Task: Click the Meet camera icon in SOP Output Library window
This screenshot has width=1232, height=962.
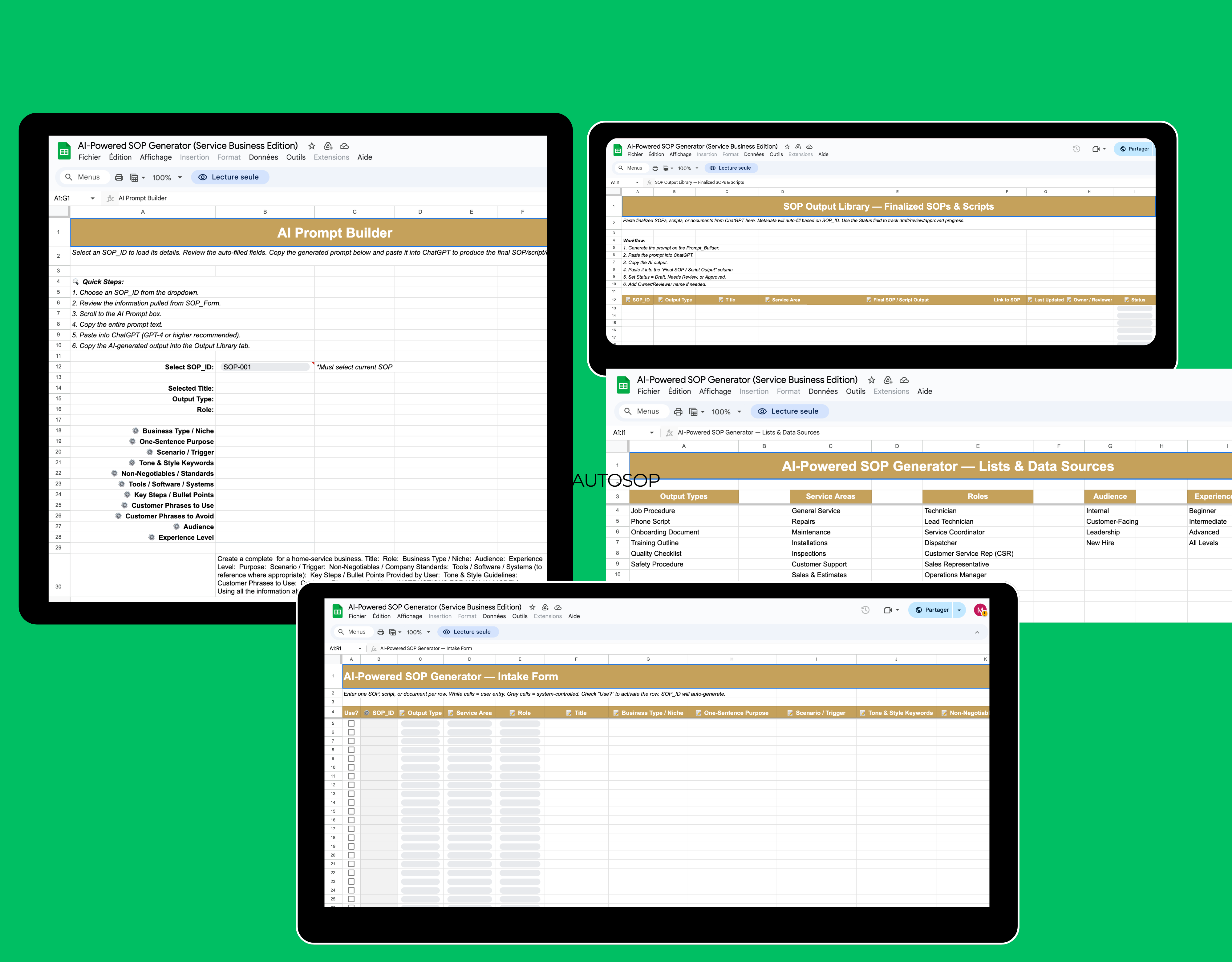Action: pyautogui.click(x=1096, y=149)
